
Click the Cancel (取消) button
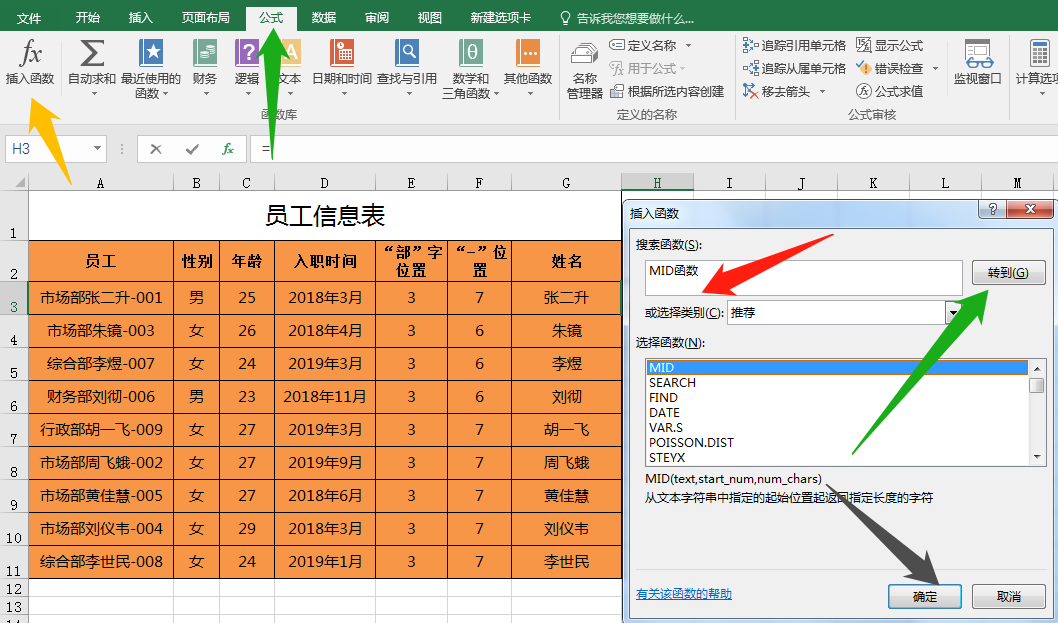(x=1008, y=597)
